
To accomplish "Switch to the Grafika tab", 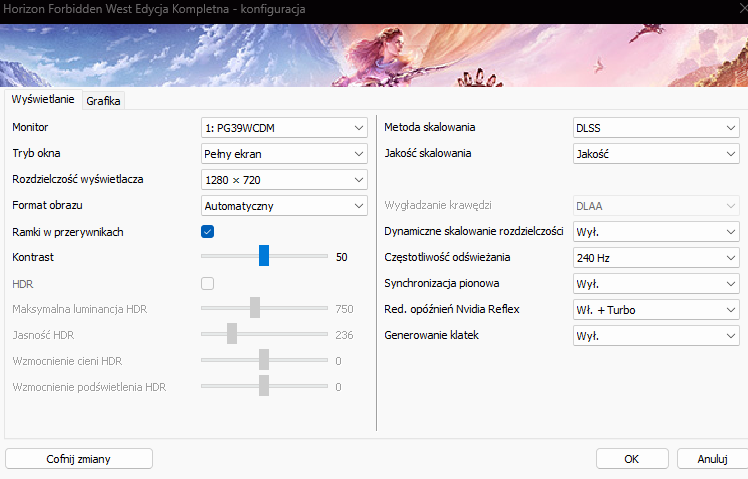I will point(103,101).
